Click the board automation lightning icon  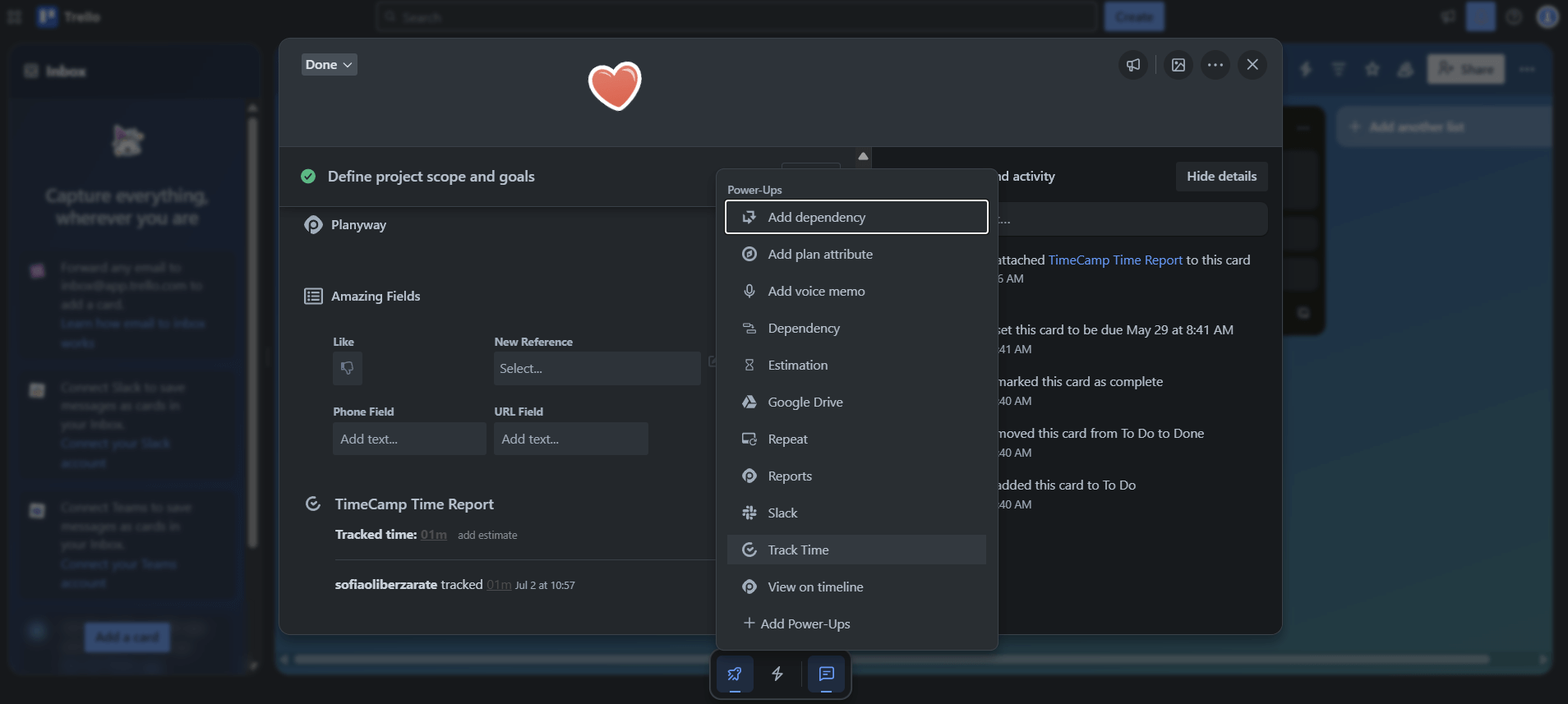[x=1305, y=69]
